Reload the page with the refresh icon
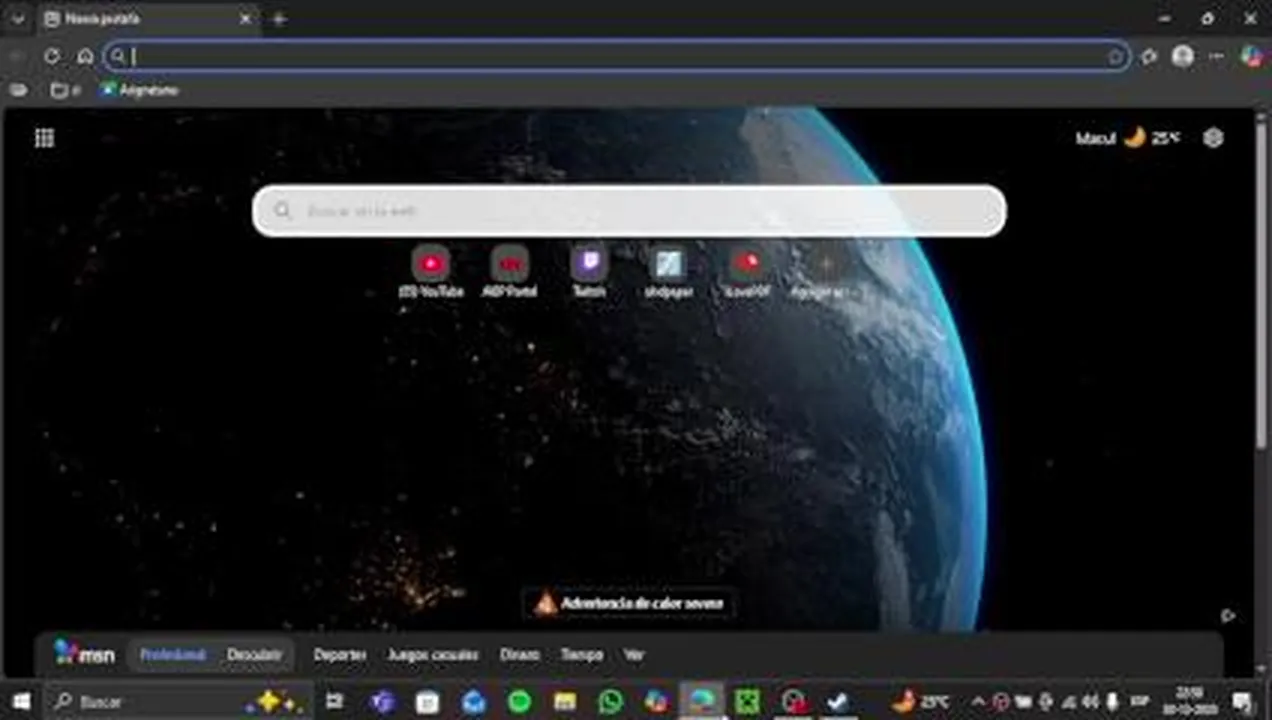The height and width of the screenshot is (720, 1272). (52, 57)
